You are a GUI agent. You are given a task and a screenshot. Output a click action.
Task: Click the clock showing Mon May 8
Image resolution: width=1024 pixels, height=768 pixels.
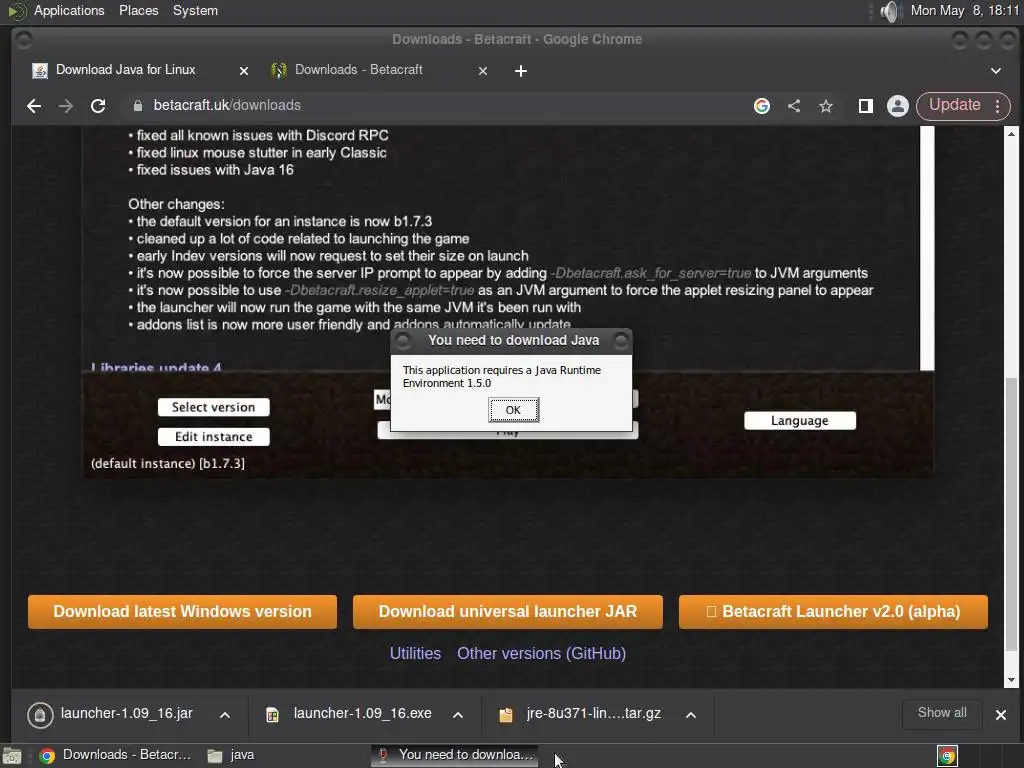pos(965,10)
